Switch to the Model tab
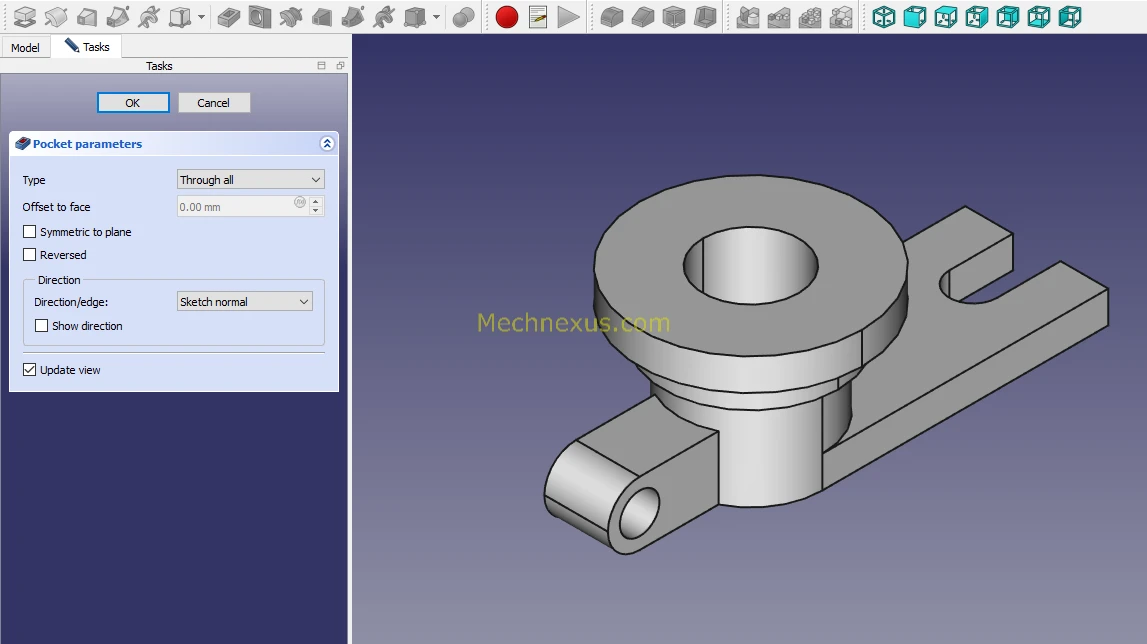 point(25,48)
